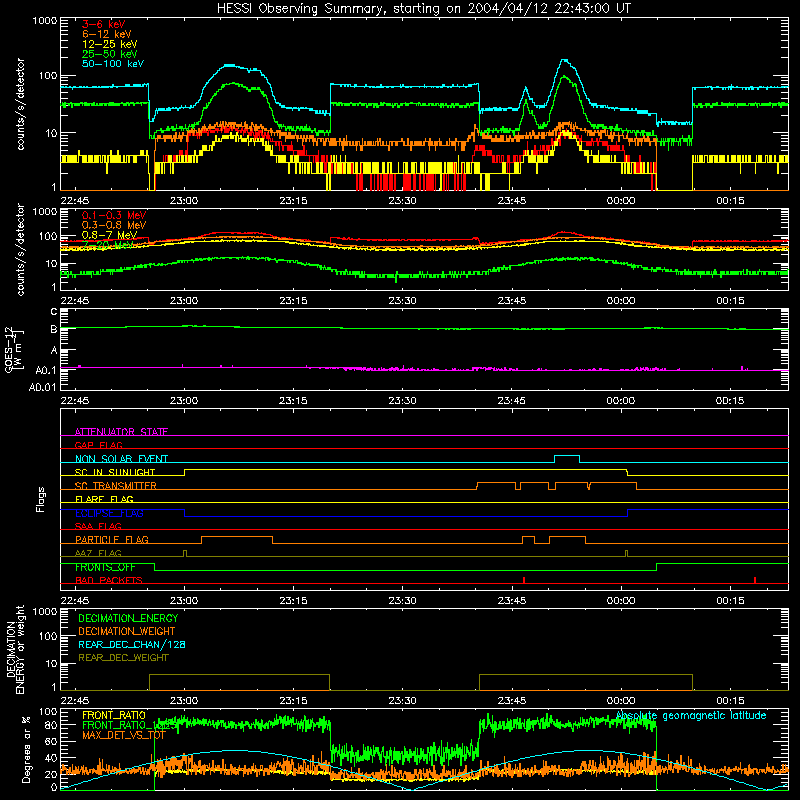Choose the green 25-50 keV legend label
The width and height of the screenshot is (800, 800).
(110, 54)
